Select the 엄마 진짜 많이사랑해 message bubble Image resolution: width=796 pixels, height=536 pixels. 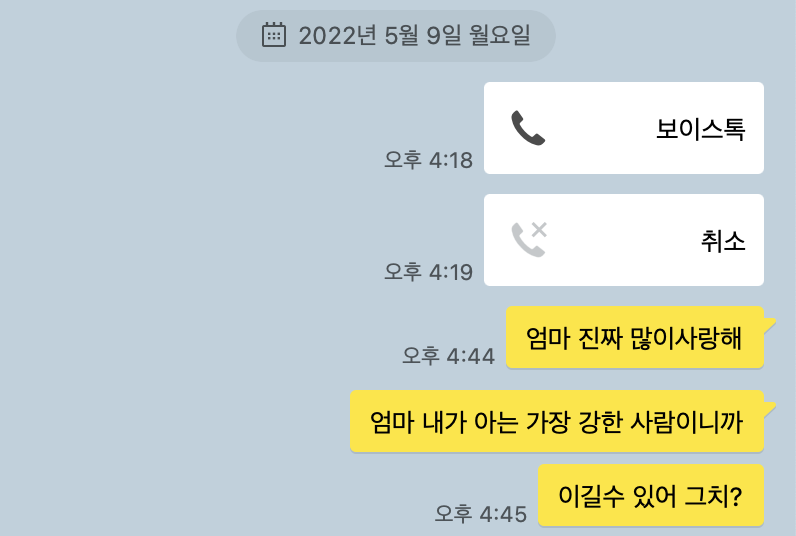(635, 338)
